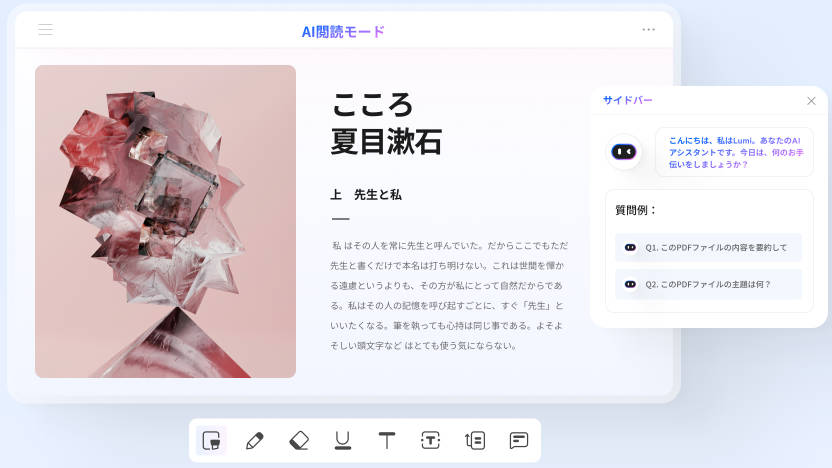Click the Lumi greeting message bubble
Viewport: 832px width, 468px height.
[734, 152]
